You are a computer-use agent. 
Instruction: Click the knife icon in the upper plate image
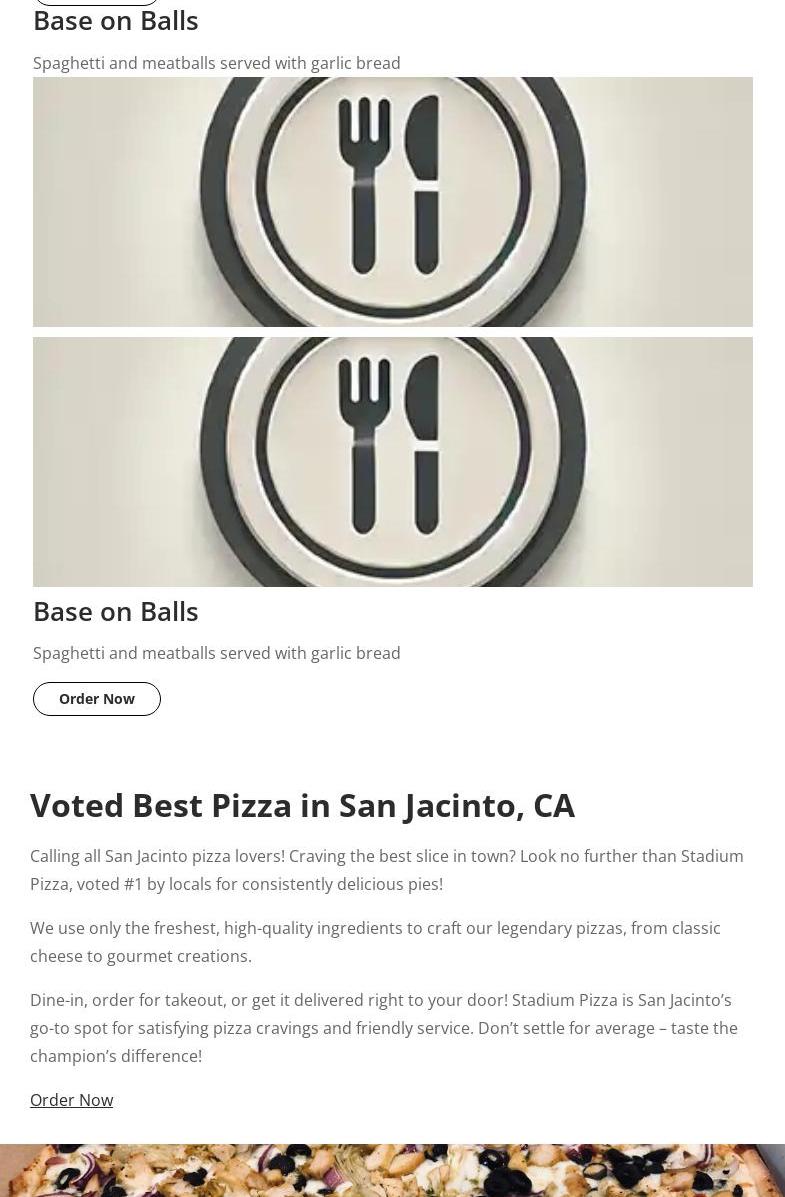423,186
